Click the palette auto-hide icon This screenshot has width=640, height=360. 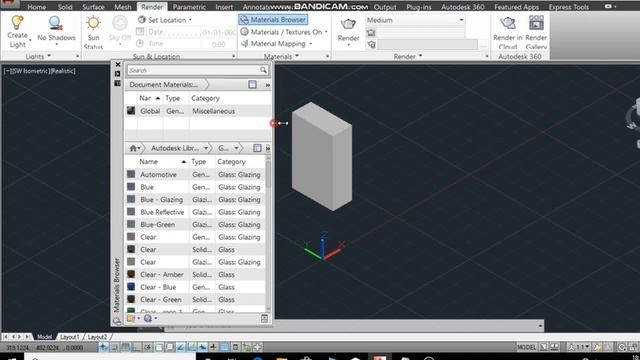[118, 74]
